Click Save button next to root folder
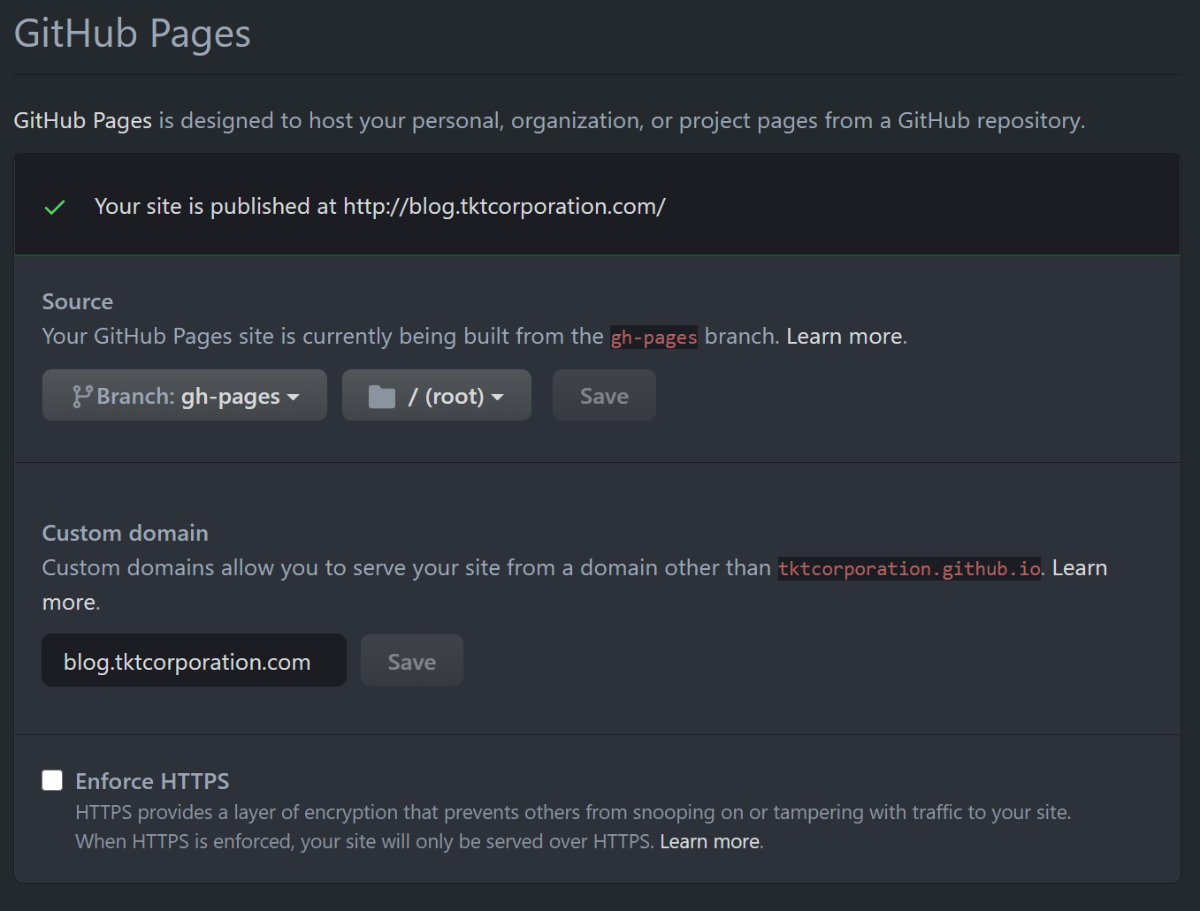The width and height of the screenshot is (1200, 911). point(604,396)
